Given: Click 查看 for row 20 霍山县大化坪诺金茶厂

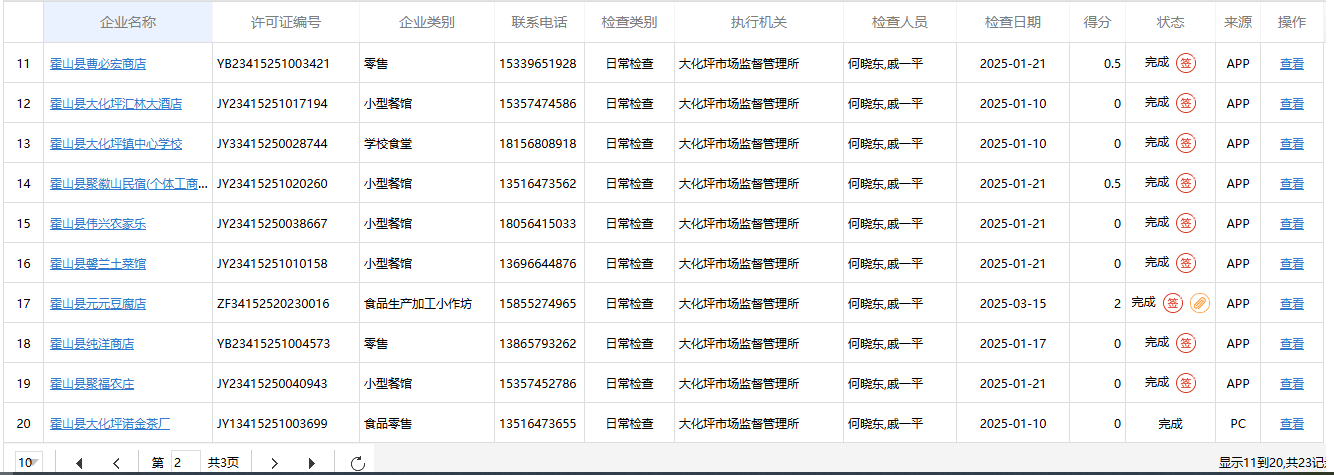Looking at the screenshot, I should click(1292, 424).
